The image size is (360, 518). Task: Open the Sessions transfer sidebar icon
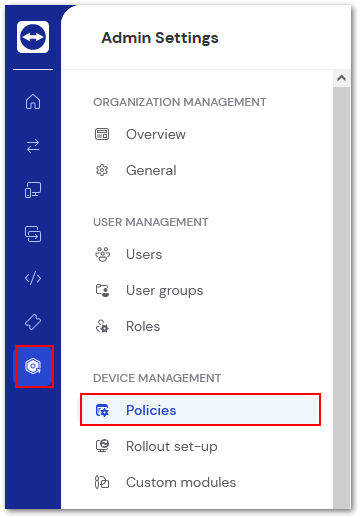coord(33,234)
